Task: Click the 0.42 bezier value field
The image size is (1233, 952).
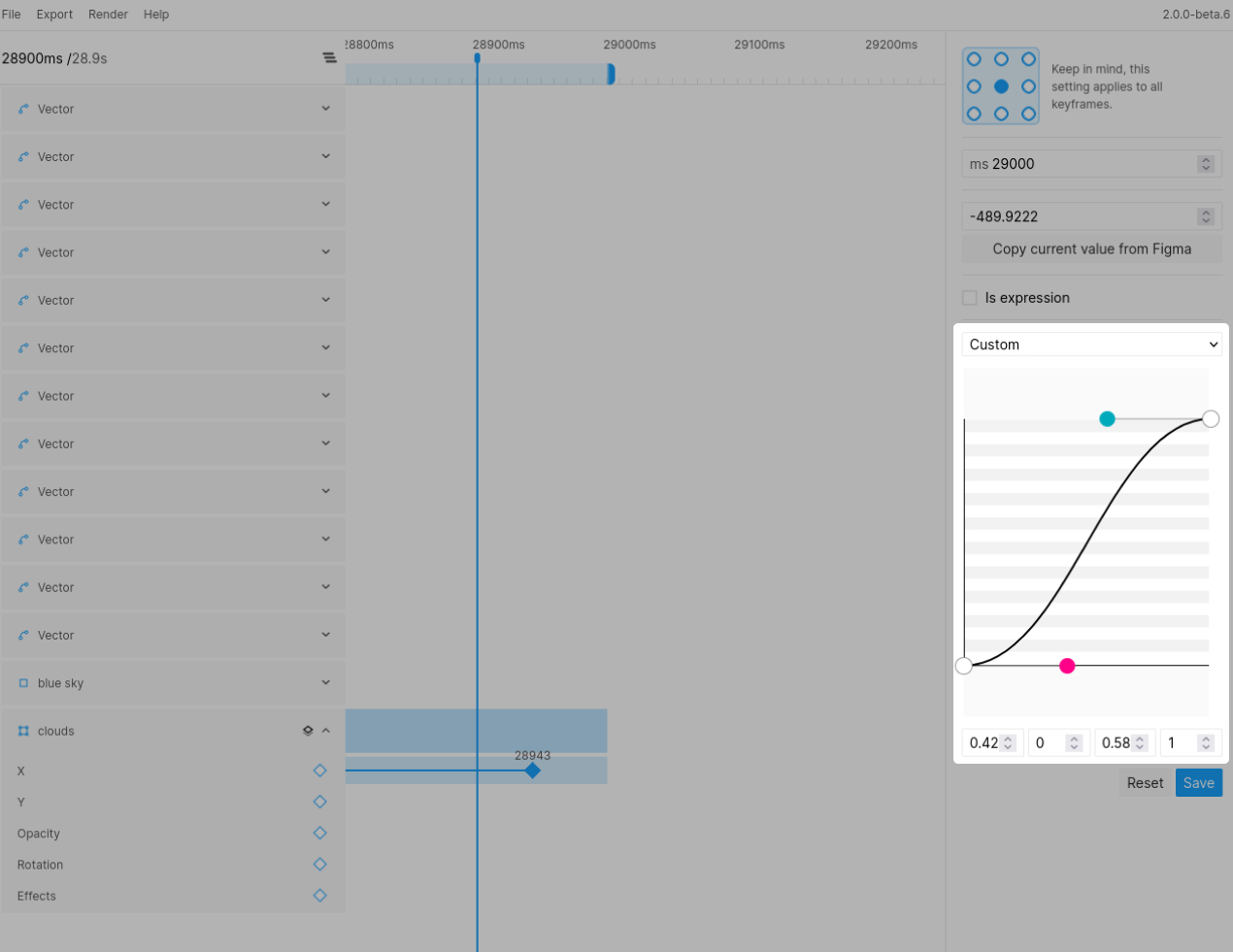Action: click(x=992, y=742)
